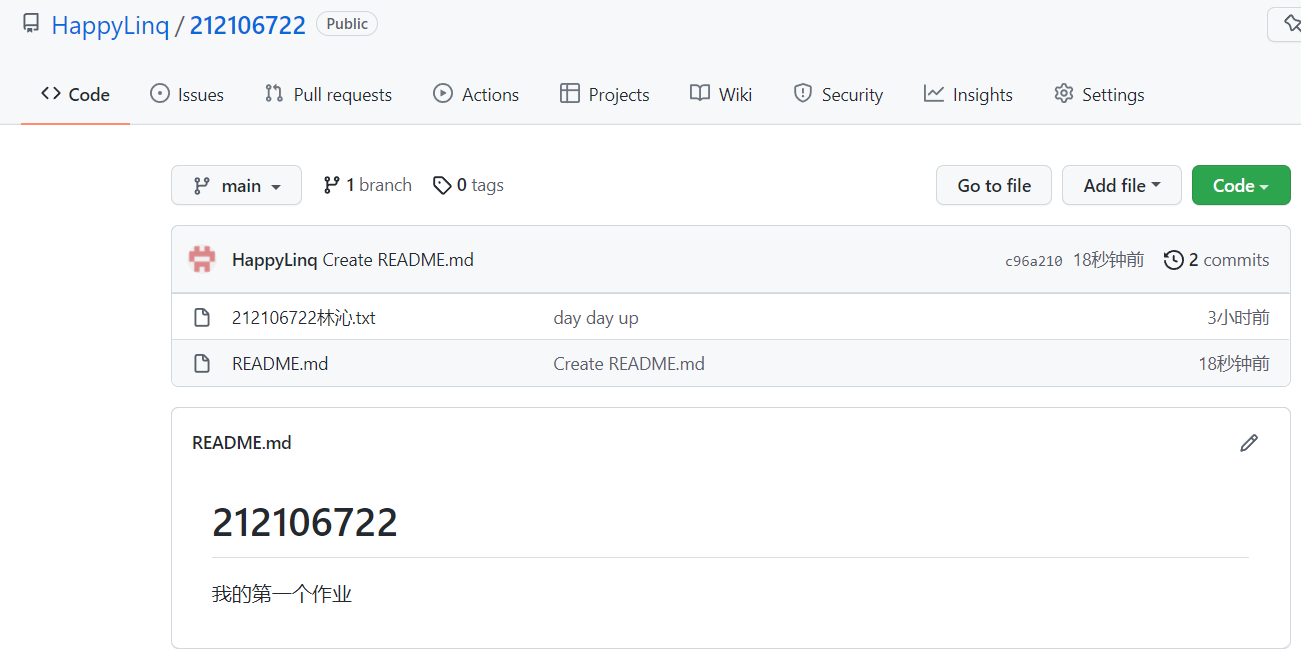Click the HappyLinq avatar in commit bar

click(202, 259)
